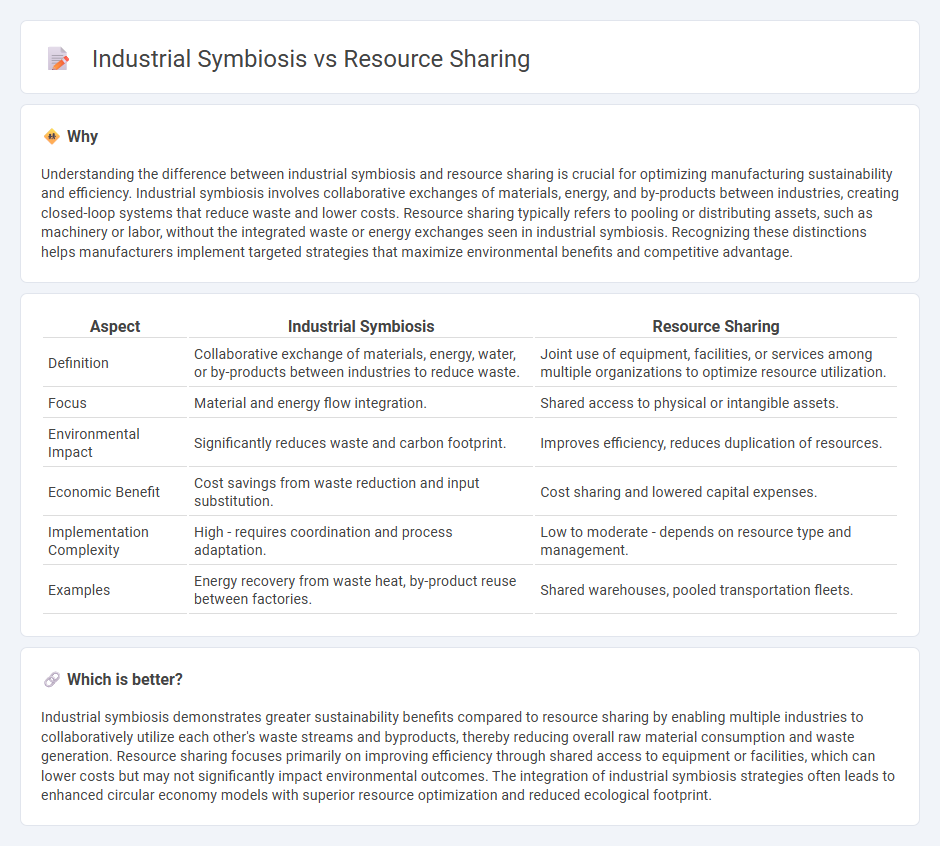Click the Aspect column header
This screenshot has width=940, height=846.
click(x=115, y=326)
